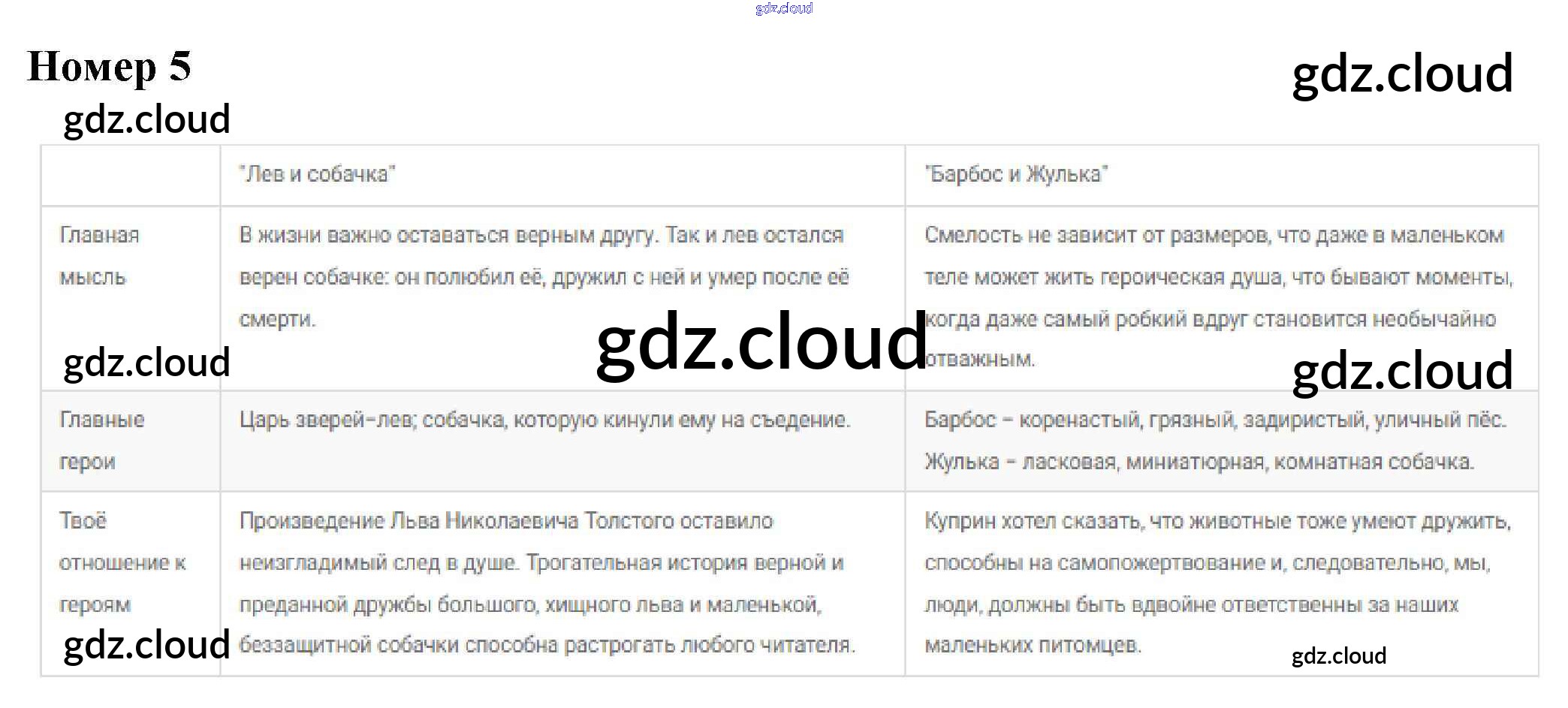Click the gdz.cloud watermark directly under 'Номер 5'
The width and height of the screenshot is (1568, 708).
click(146, 119)
